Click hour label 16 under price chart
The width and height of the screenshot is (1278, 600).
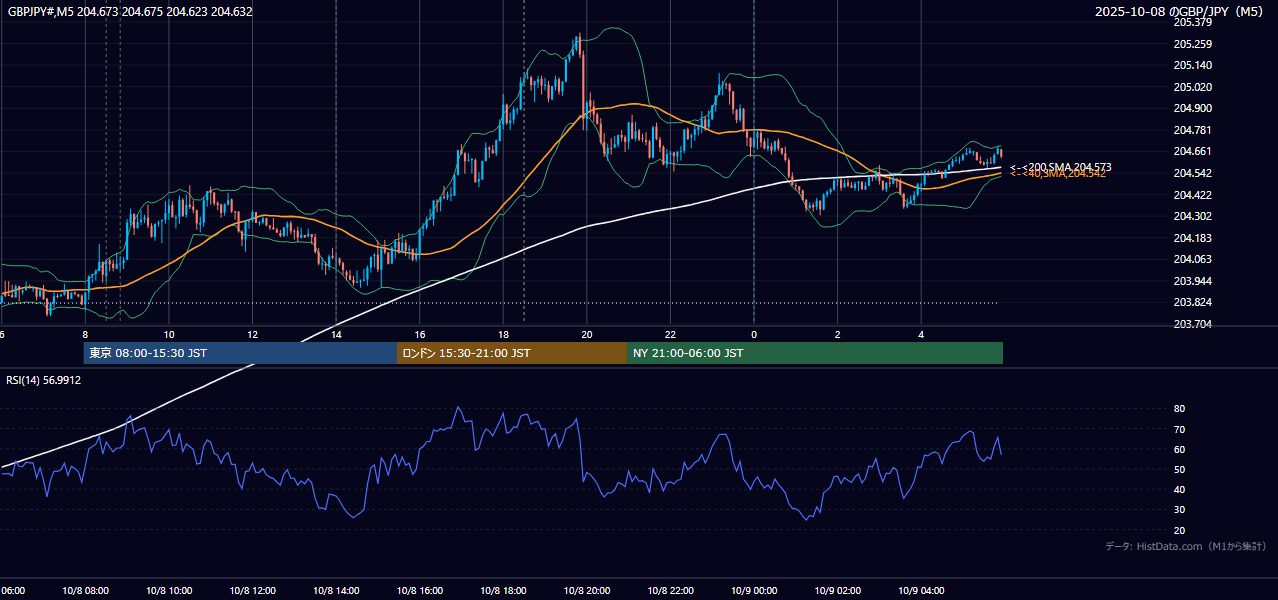coord(420,335)
